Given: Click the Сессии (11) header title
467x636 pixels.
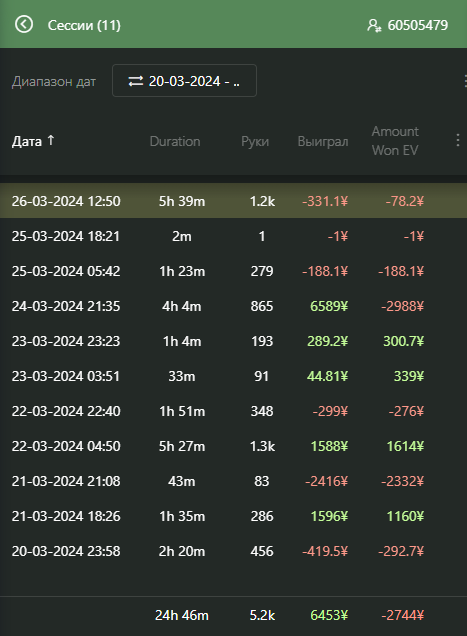Looking at the screenshot, I should pos(84,25).
